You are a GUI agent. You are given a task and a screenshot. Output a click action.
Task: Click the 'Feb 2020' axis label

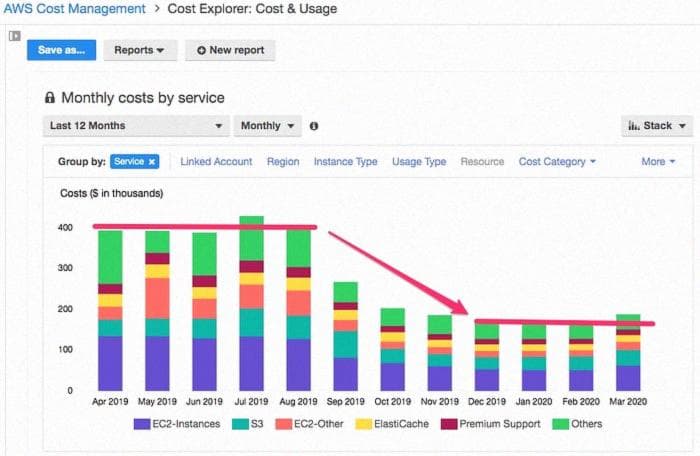coord(581,402)
